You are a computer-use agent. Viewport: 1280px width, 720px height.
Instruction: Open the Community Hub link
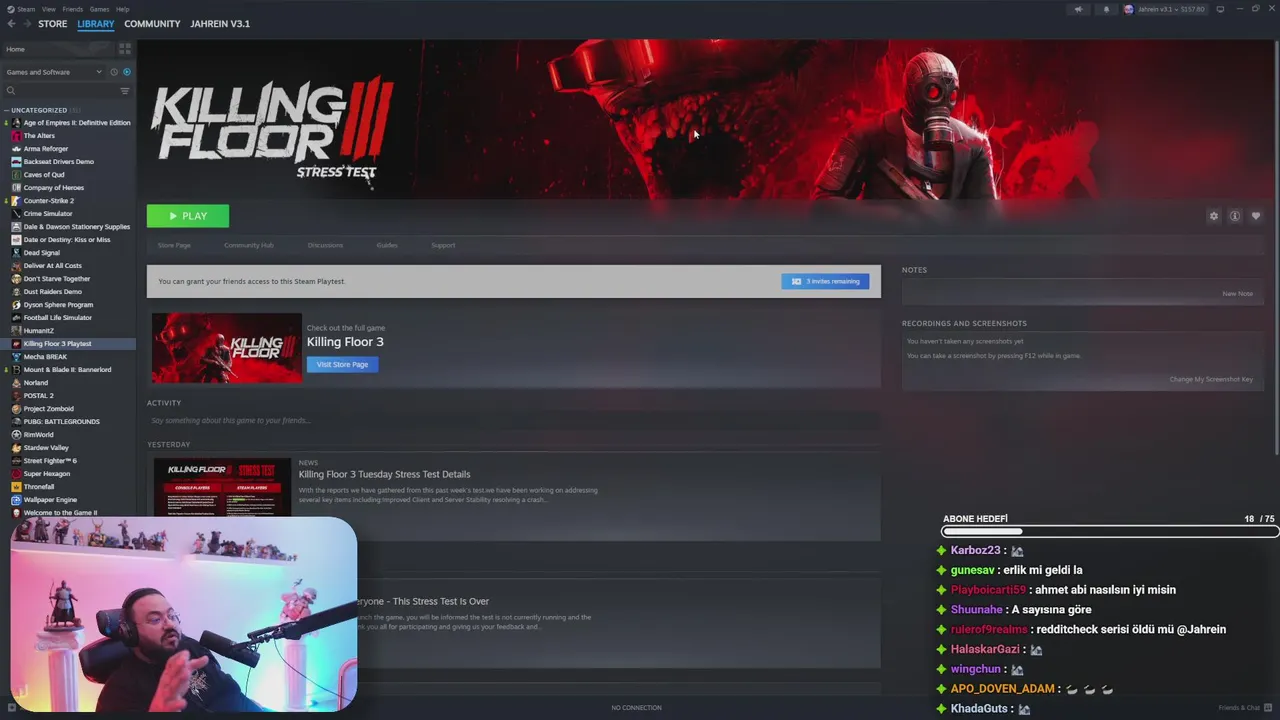pyautogui.click(x=249, y=245)
